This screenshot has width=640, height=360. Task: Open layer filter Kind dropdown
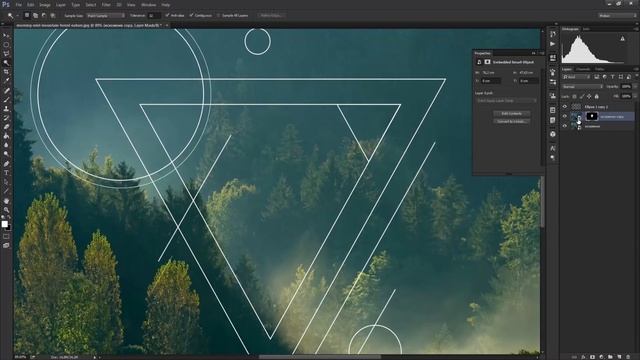coord(576,77)
